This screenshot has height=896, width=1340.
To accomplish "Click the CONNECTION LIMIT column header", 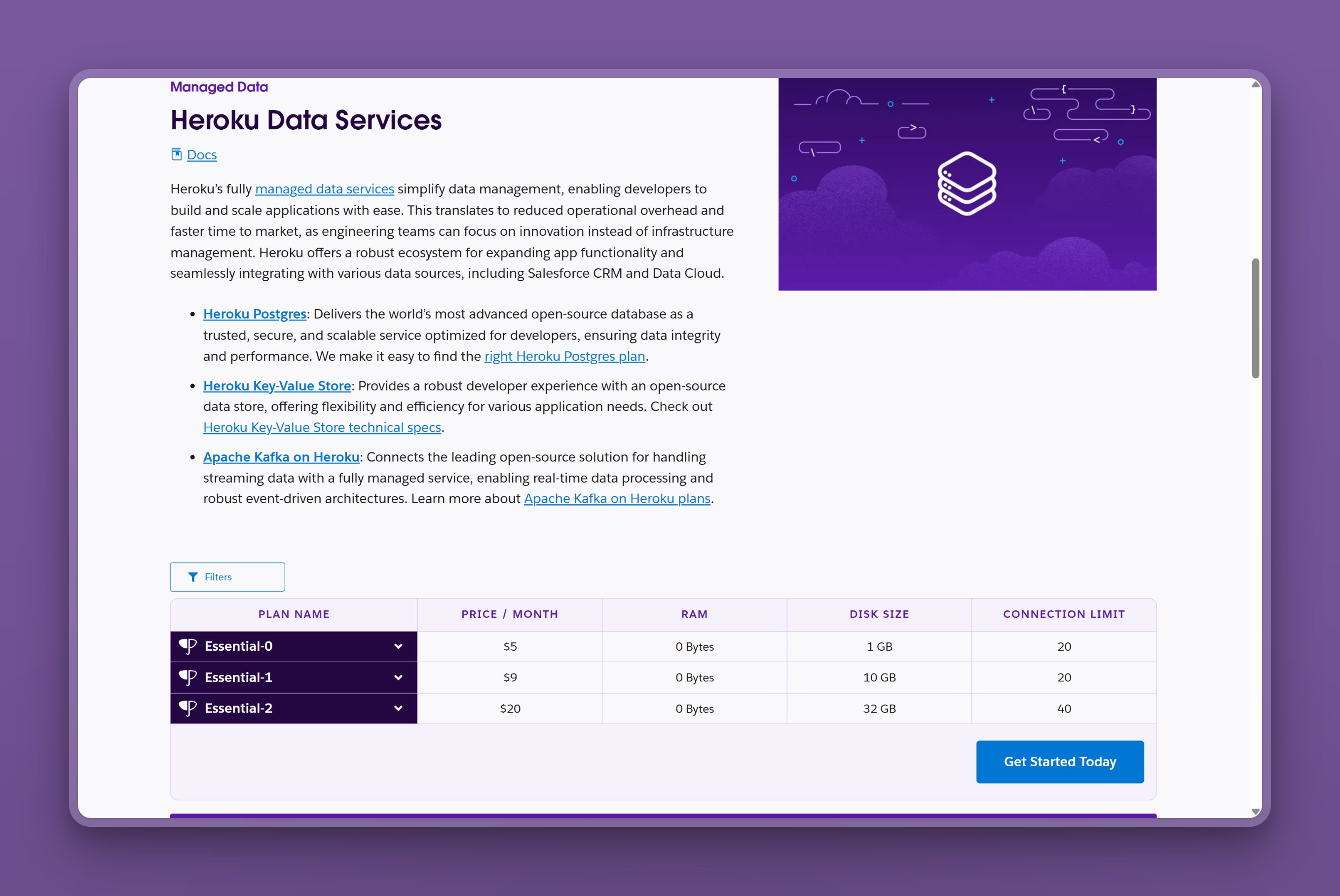I will 1064,614.
